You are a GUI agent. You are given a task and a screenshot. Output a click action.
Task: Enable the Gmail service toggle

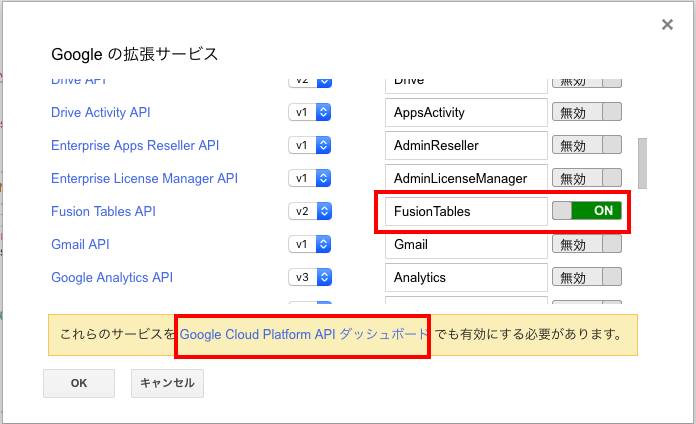coord(587,244)
